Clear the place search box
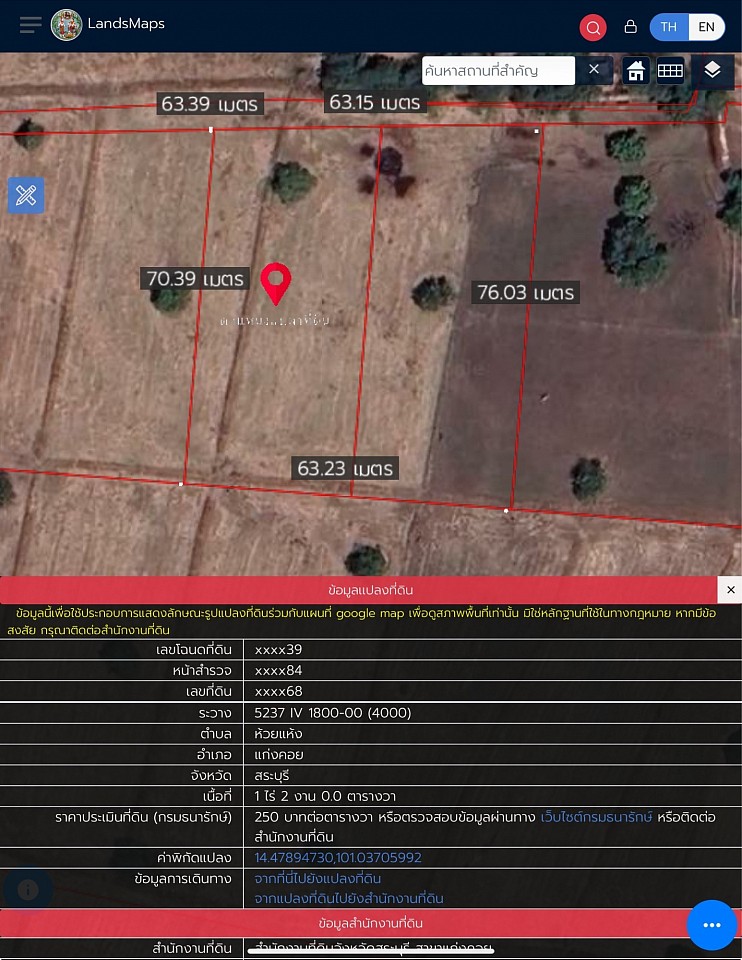Image resolution: width=742 pixels, height=960 pixels. tap(593, 69)
